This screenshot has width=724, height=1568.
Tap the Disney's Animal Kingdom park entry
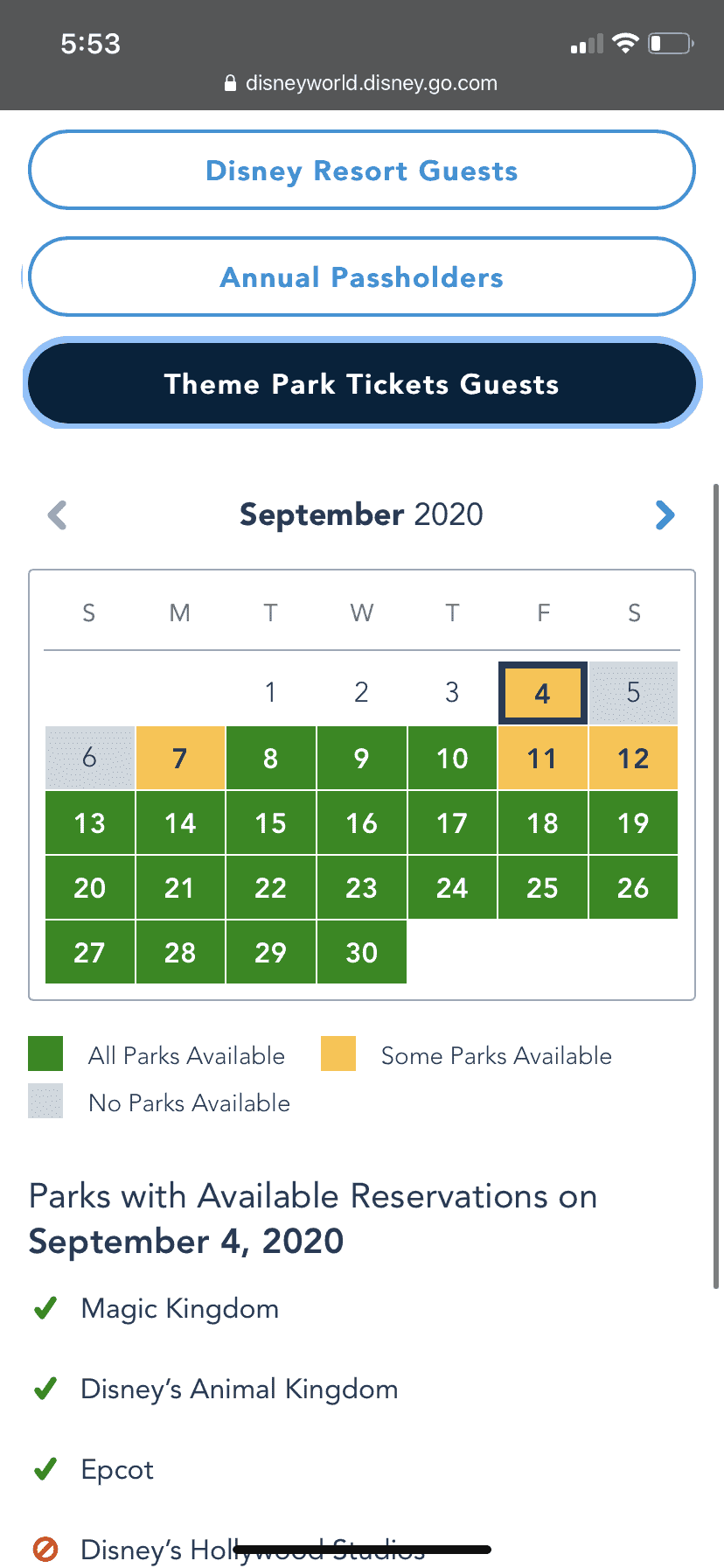click(240, 1389)
